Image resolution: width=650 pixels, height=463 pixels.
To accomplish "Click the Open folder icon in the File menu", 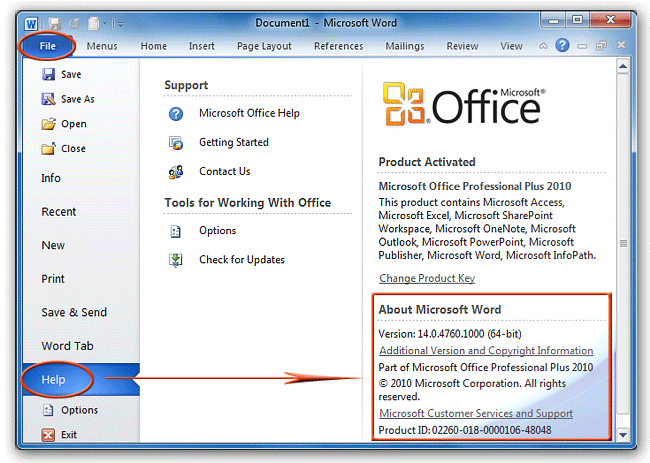I will point(49,124).
